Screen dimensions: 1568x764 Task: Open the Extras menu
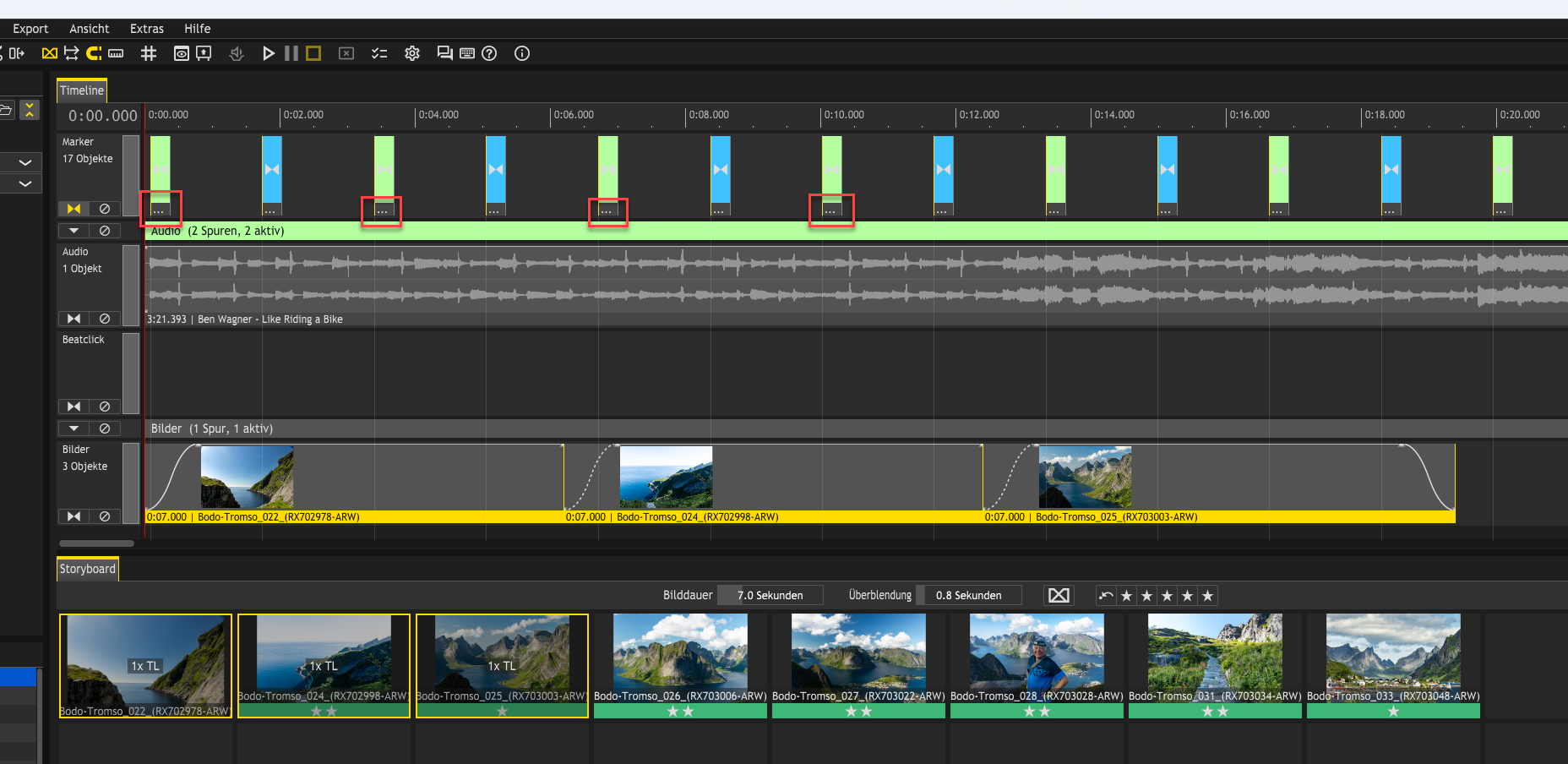pos(147,29)
